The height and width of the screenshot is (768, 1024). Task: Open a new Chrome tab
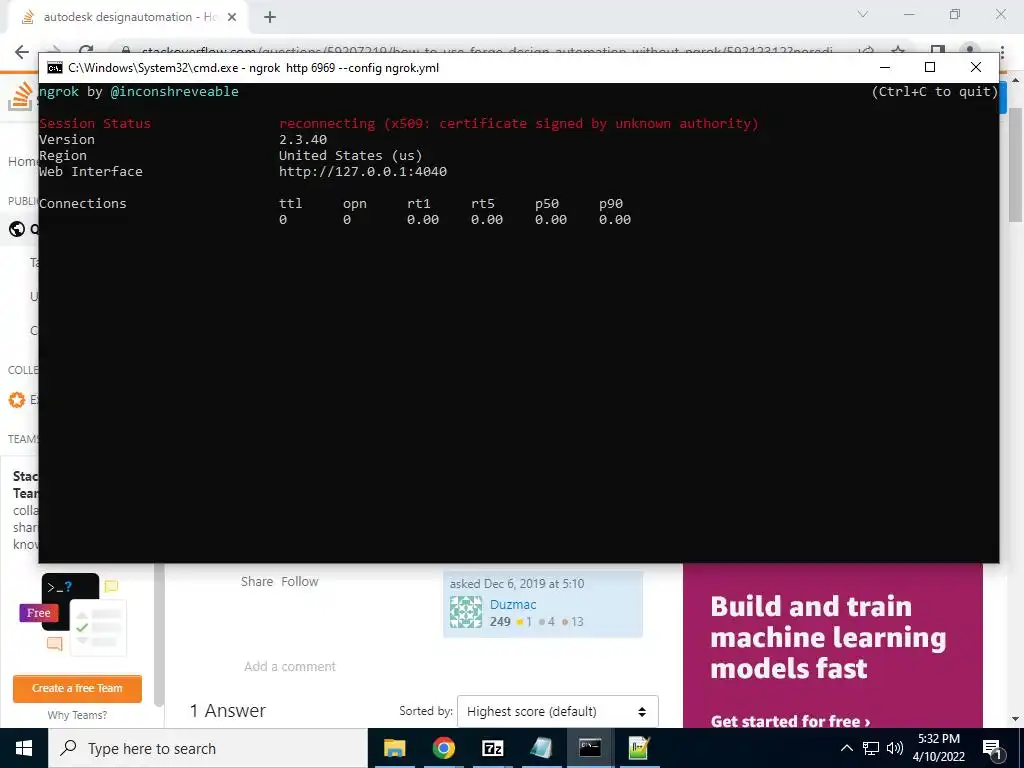pyautogui.click(x=270, y=17)
